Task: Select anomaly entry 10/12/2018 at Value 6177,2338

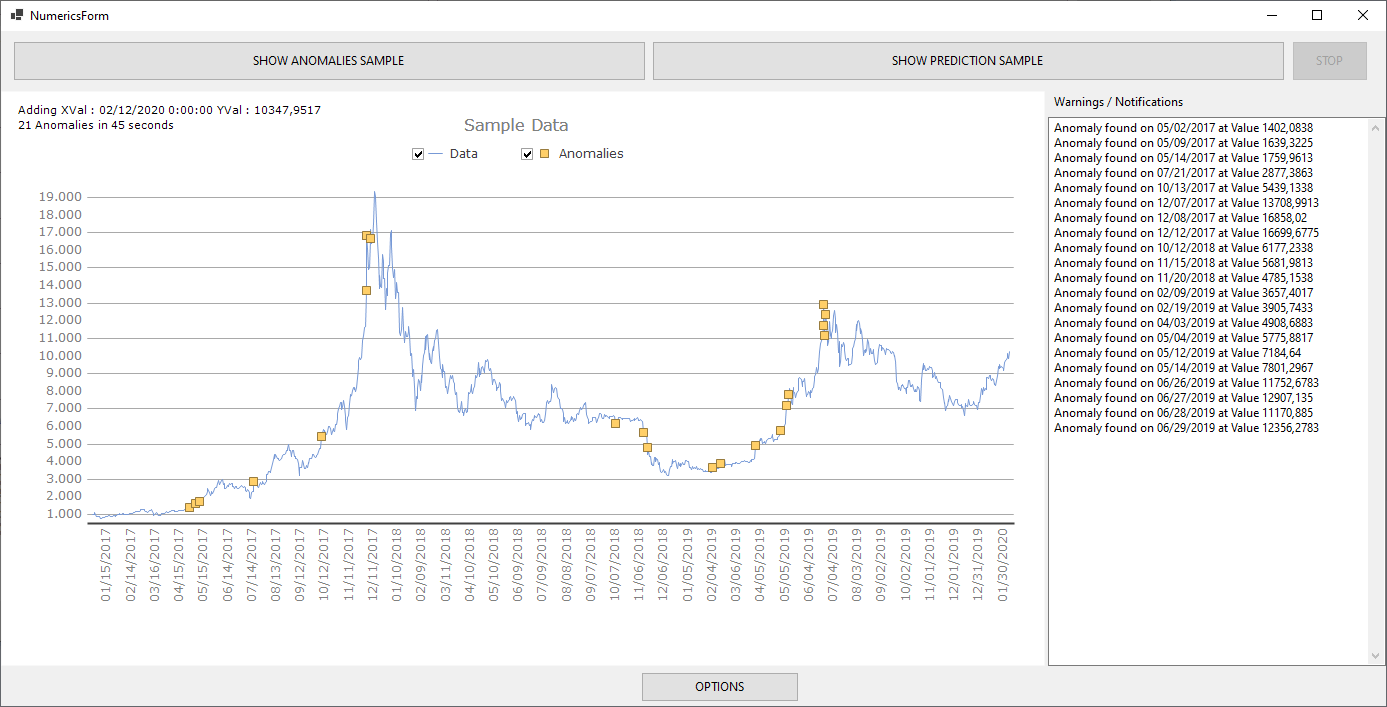Action: (x=1183, y=248)
